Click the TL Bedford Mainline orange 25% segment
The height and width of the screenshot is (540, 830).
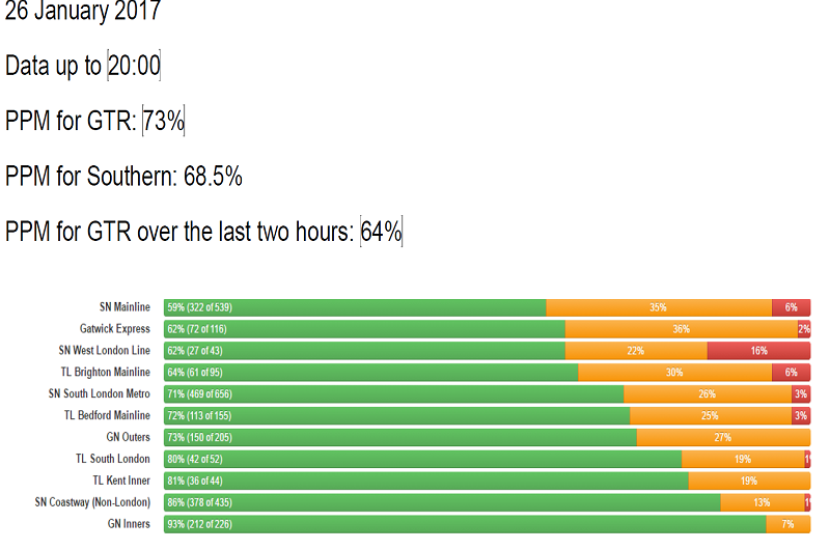710,416
